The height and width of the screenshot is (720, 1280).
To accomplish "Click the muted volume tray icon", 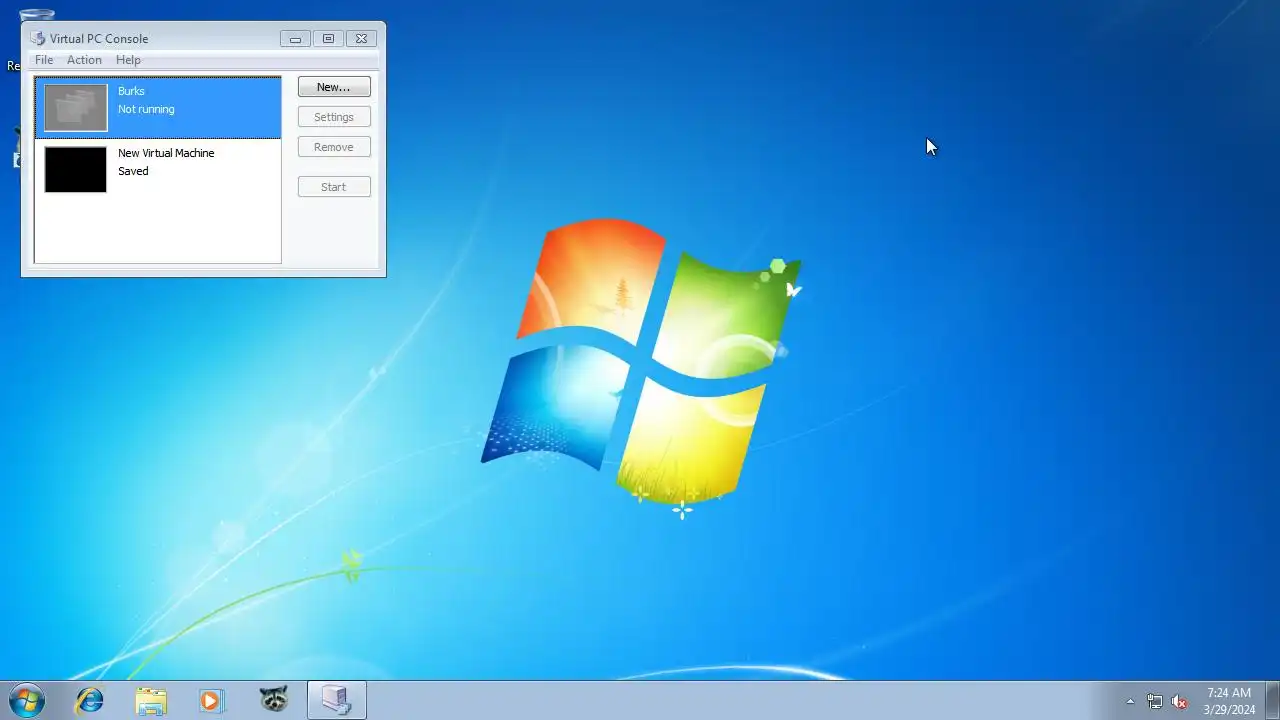I will tap(1179, 701).
